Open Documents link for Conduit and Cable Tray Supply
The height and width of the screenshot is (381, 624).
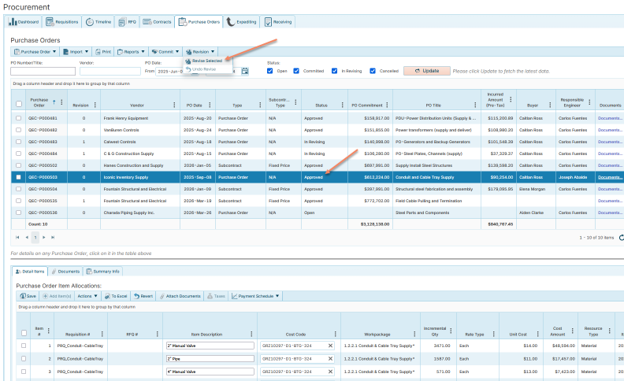(x=610, y=177)
